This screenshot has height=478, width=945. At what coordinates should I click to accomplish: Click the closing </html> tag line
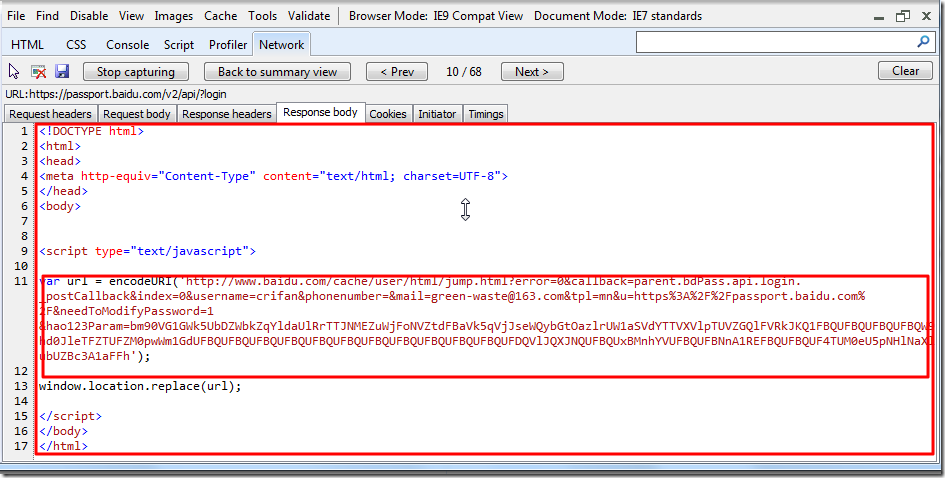[63, 446]
